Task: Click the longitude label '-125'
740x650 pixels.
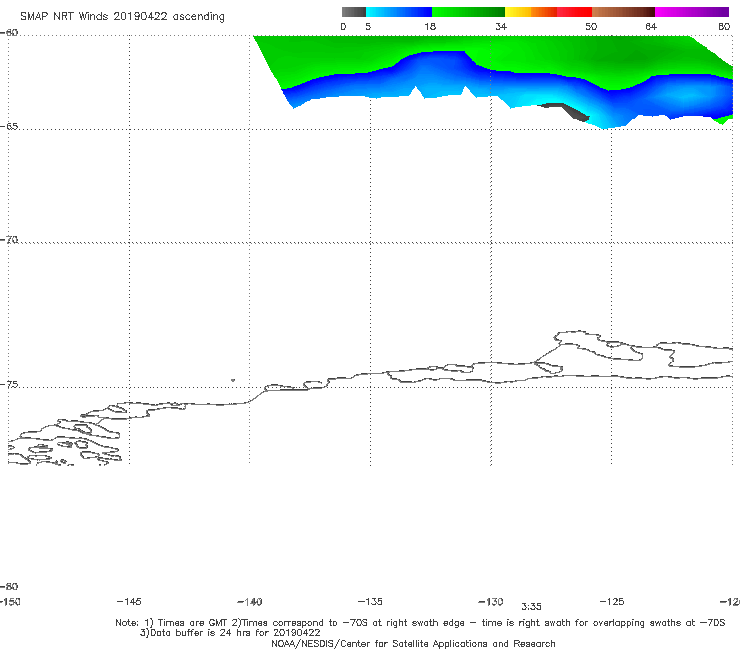Action: coord(612,602)
